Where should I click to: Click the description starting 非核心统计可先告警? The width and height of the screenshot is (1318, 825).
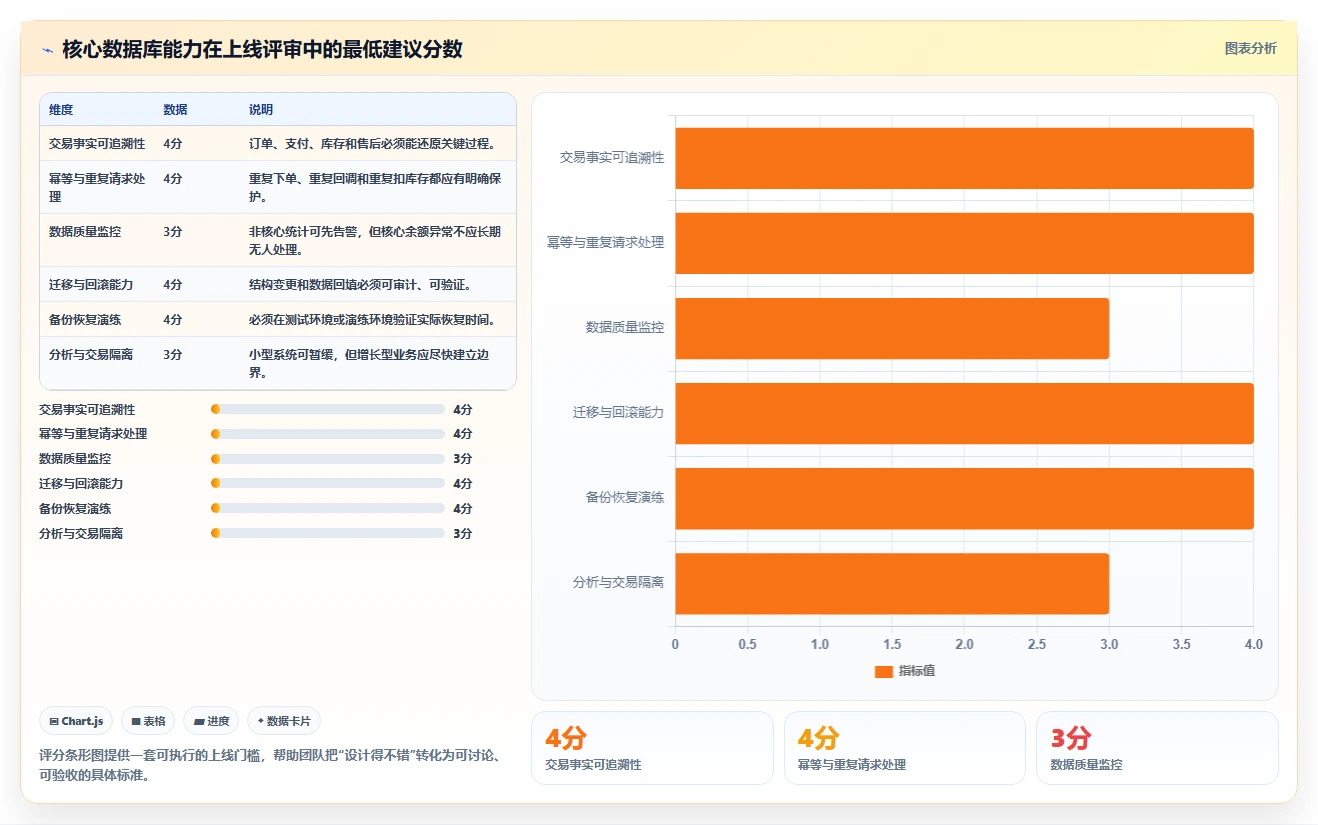pyautogui.click(x=375, y=241)
